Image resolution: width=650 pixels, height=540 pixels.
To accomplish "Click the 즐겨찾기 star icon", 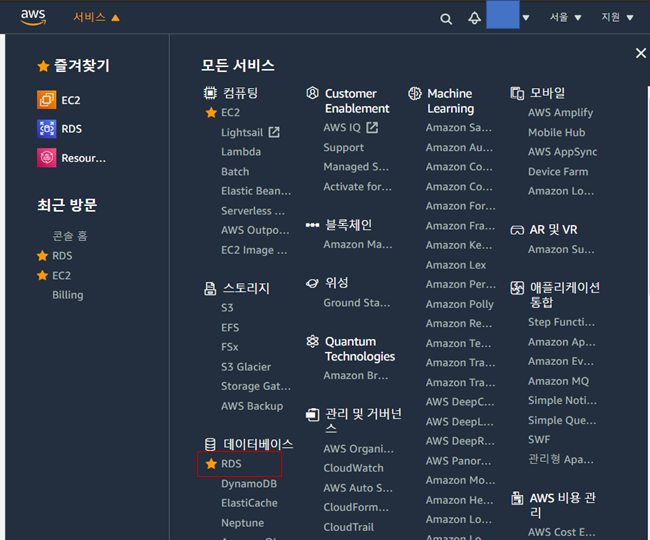I will (43, 66).
